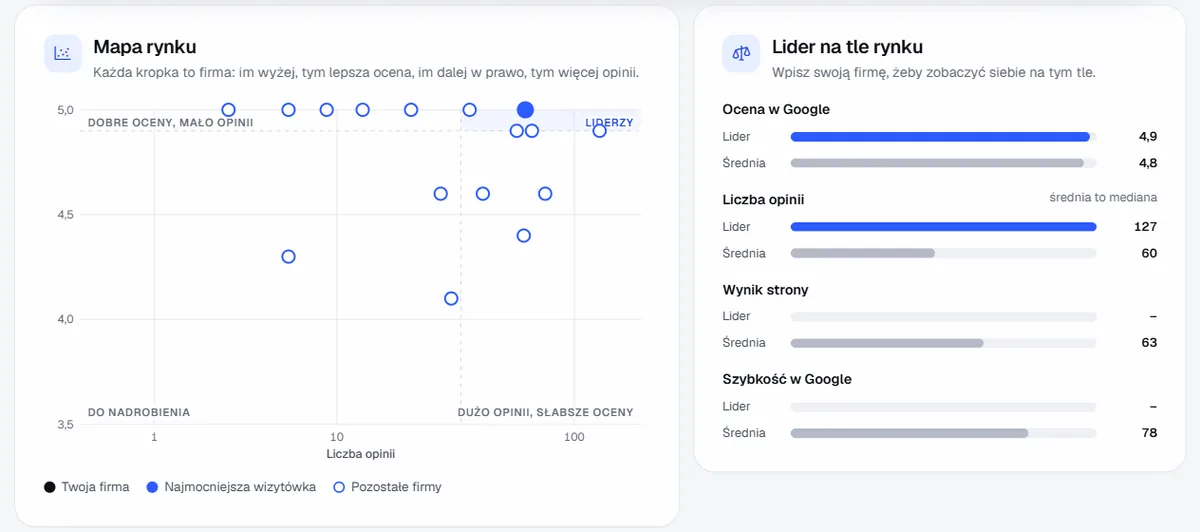Image resolution: width=1200 pixels, height=532 pixels.
Task: Select the leftmost hollow dot on the 5,0 line
Action: [x=228, y=110]
